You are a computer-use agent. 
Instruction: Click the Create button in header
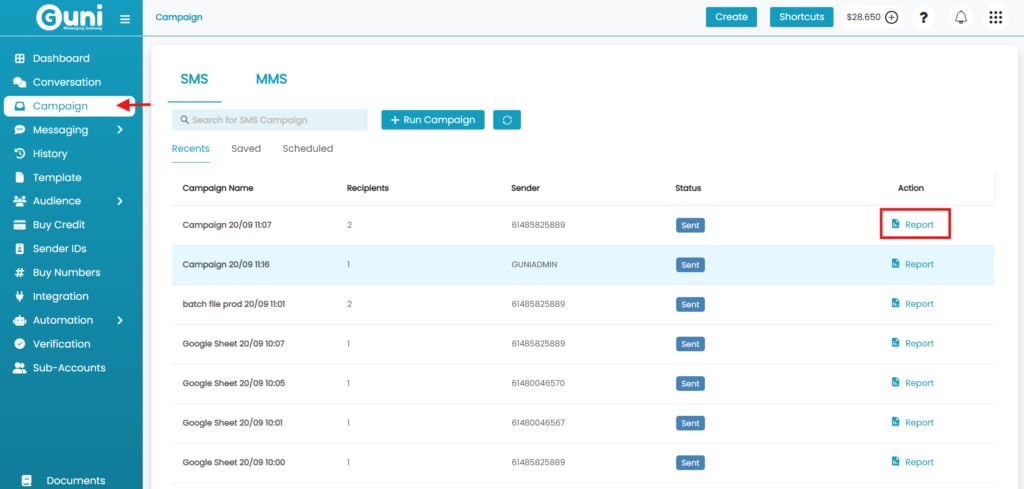pyautogui.click(x=731, y=17)
